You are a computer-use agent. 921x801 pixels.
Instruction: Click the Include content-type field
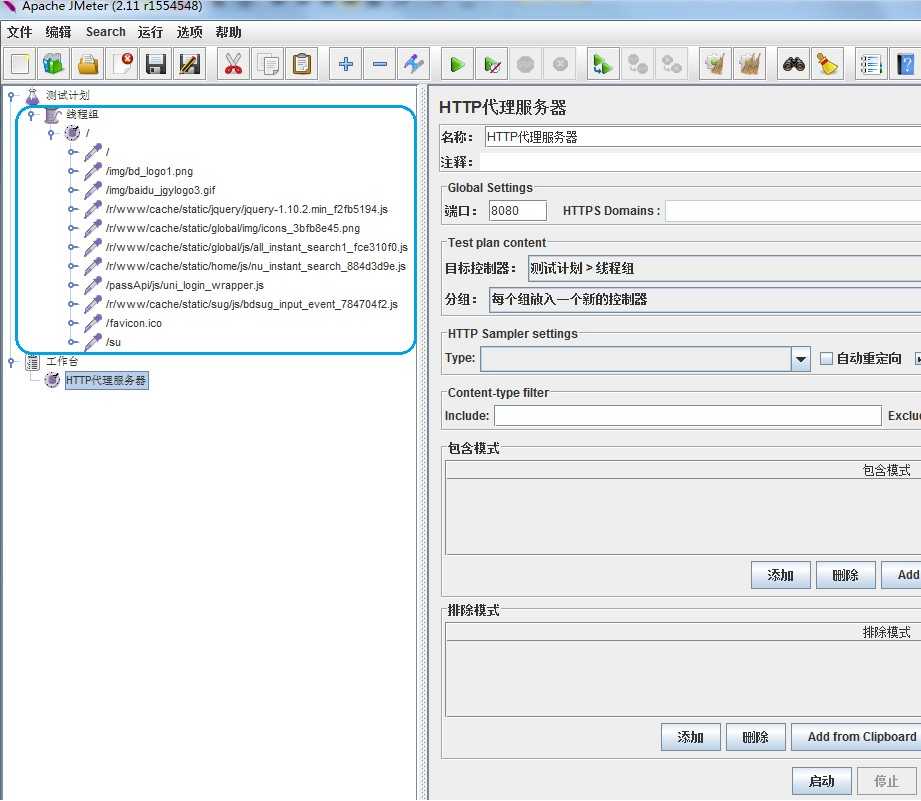[688, 416]
